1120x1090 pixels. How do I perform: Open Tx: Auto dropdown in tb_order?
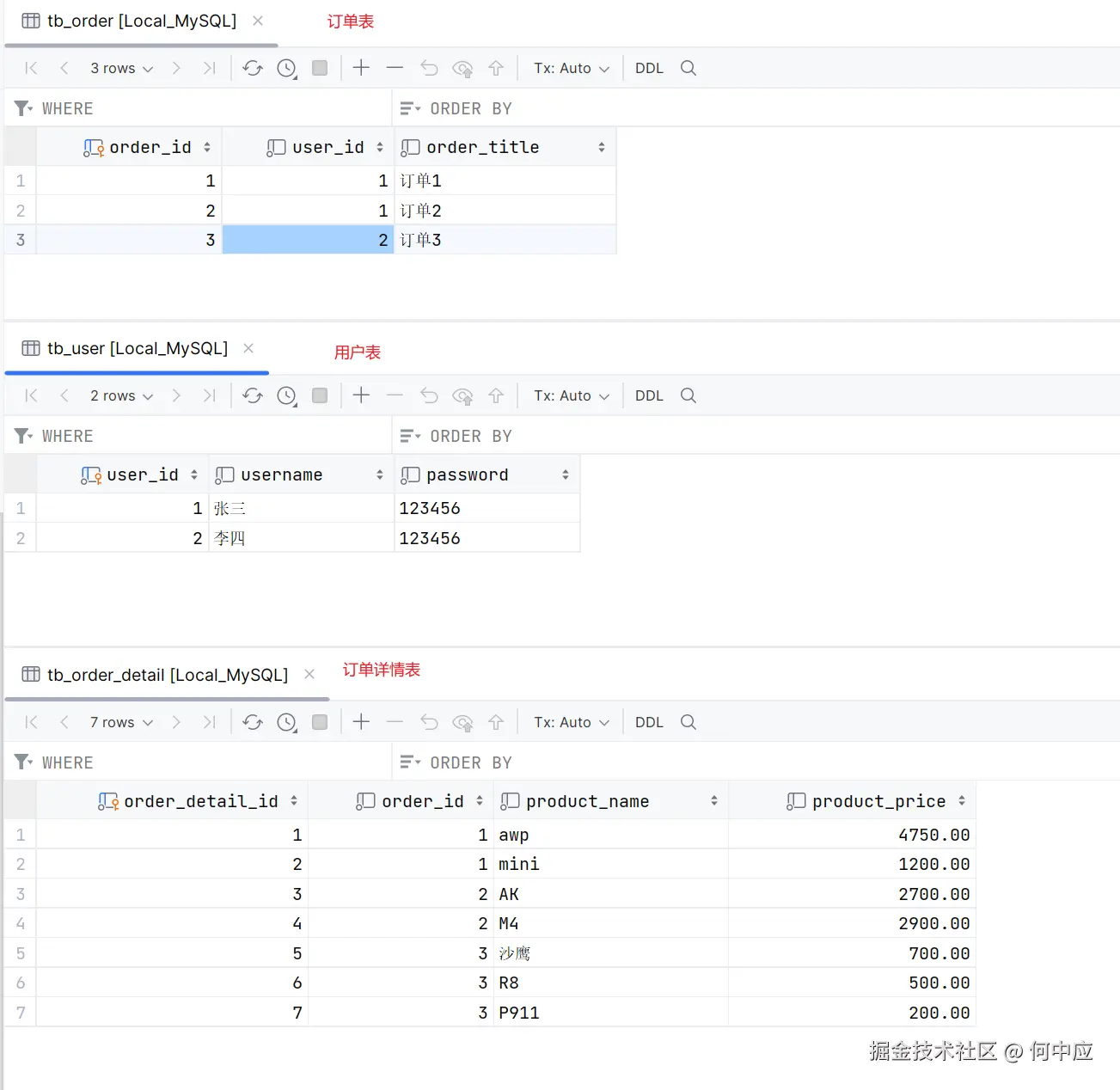572,68
